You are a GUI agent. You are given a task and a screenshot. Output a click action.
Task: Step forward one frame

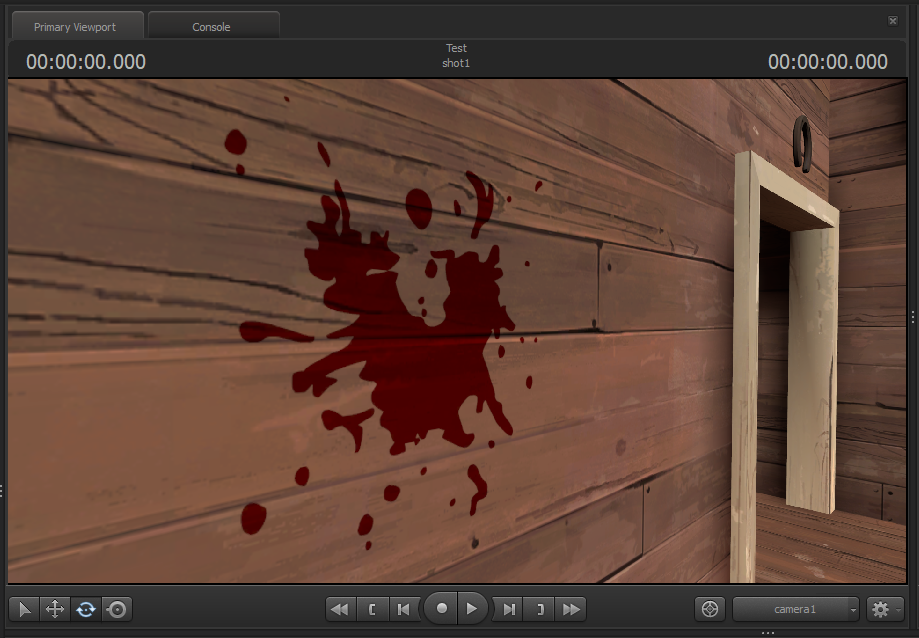[x=509, y=609]
